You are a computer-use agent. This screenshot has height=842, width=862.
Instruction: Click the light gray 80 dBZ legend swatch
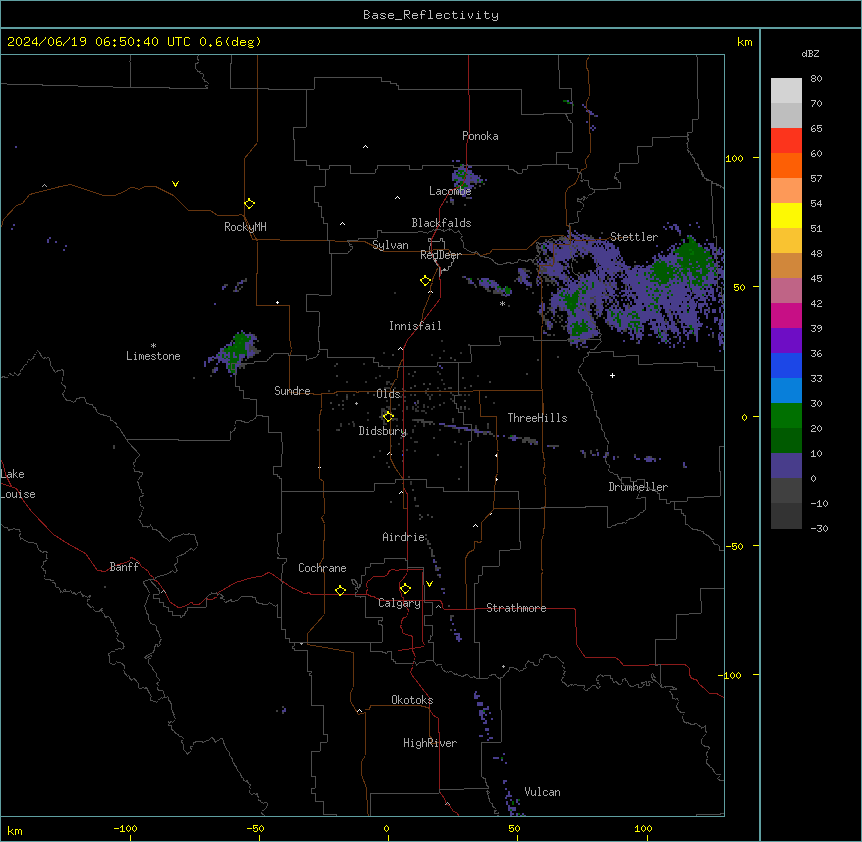click(x=786, y=91)
